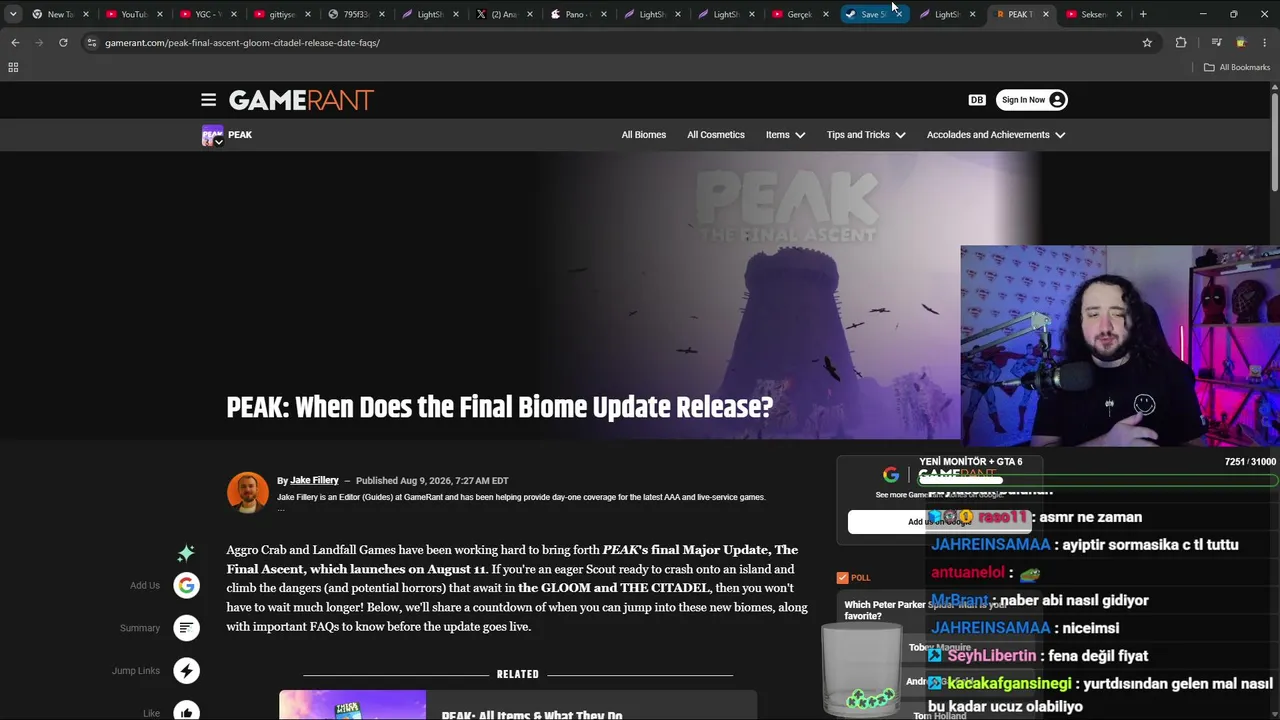Open the All Biomes menu item
This screenshot has width=1280, height=720.
pyautogui.click(x=643, y=135)
